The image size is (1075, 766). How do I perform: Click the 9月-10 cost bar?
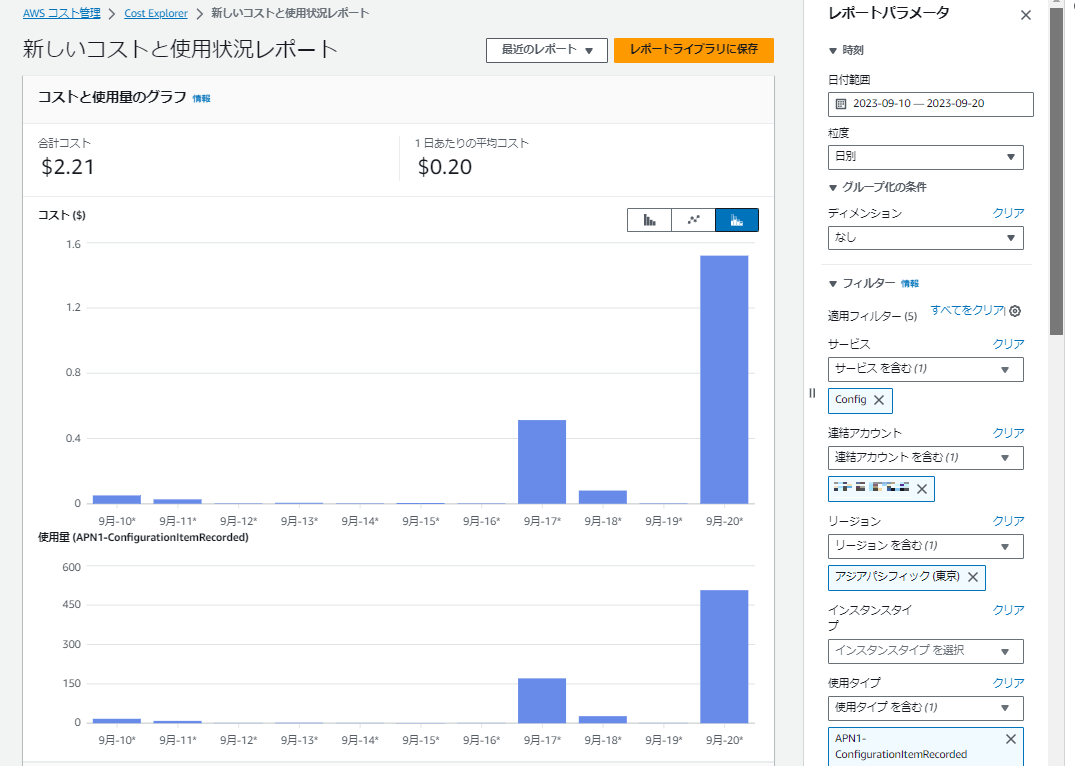(117, 499)
